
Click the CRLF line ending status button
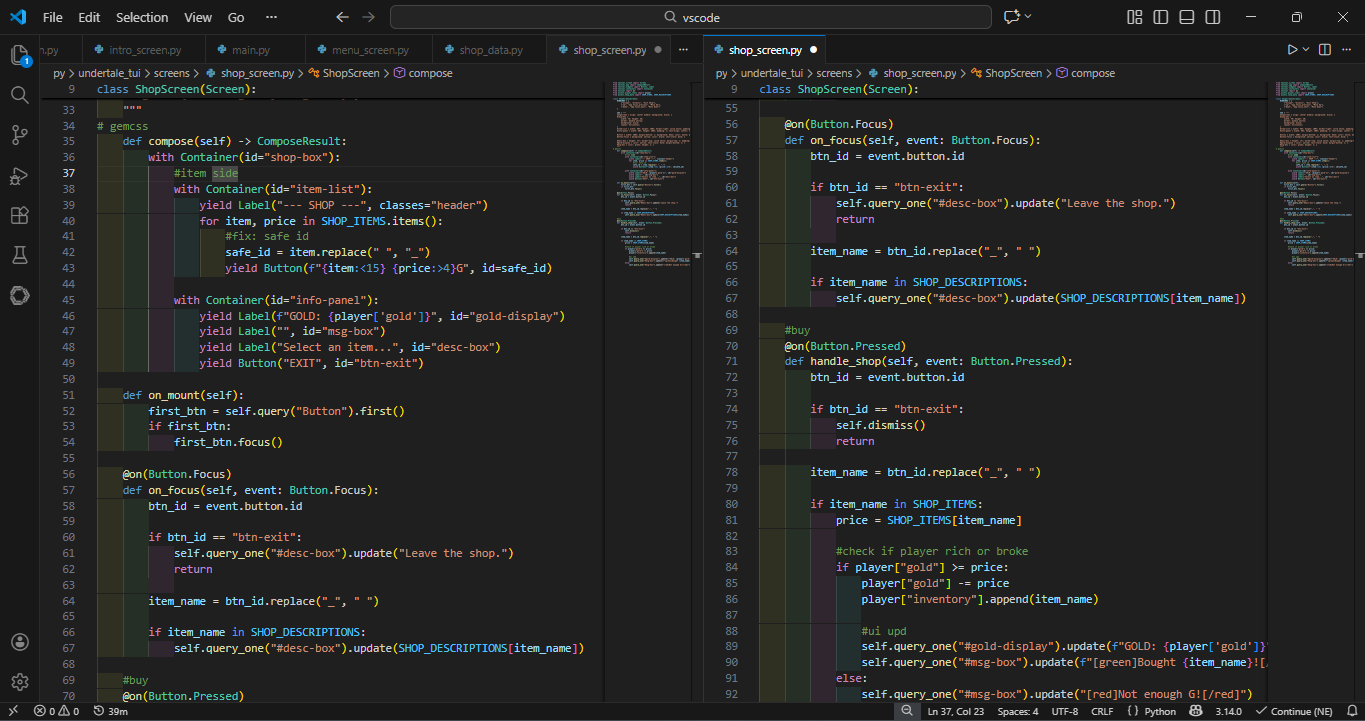pyautogui.click(x=1102, y=711)
